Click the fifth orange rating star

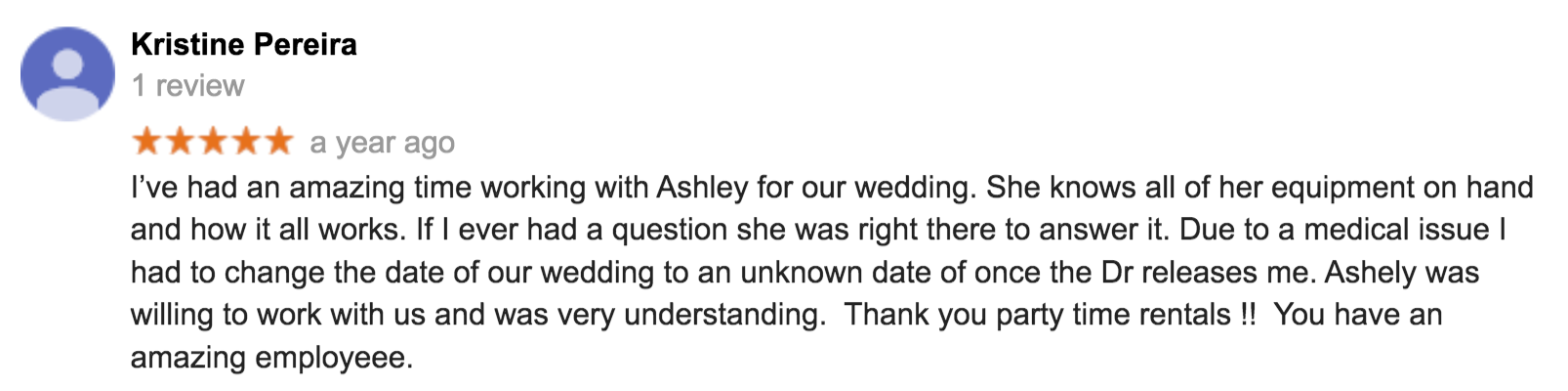coord(278,141)
